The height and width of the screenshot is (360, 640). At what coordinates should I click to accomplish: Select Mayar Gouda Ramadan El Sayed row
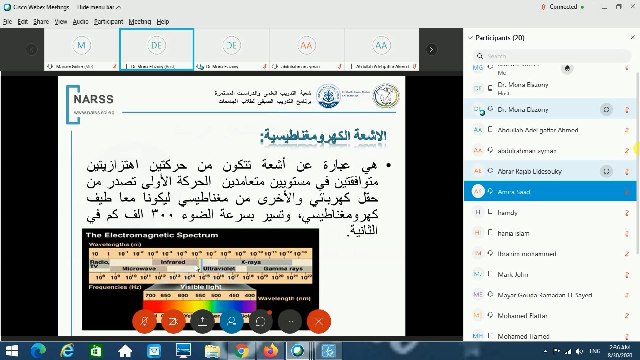coord(550,295)
